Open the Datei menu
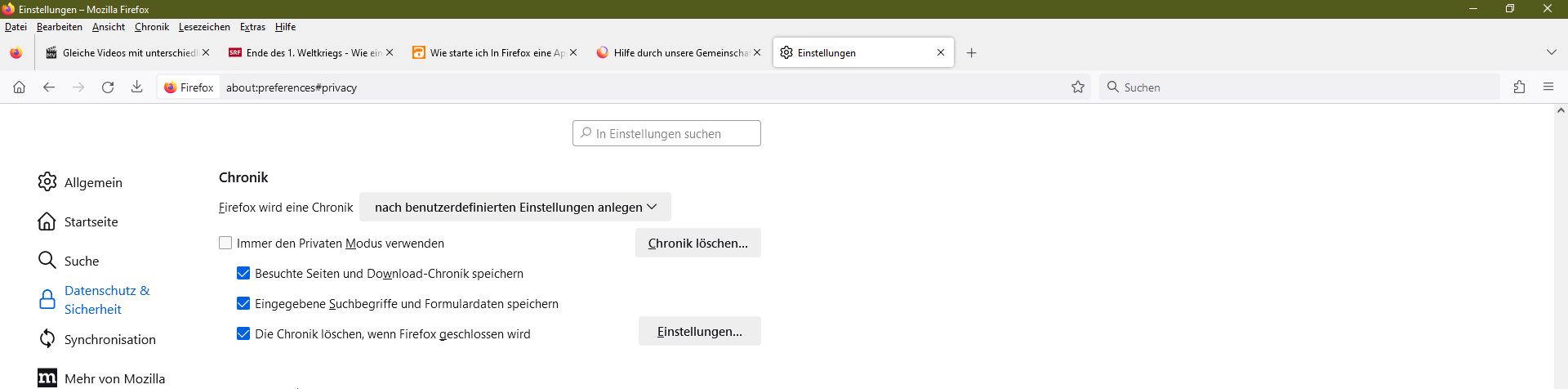This screenshot has height=389, width=1568. [16, 27]
